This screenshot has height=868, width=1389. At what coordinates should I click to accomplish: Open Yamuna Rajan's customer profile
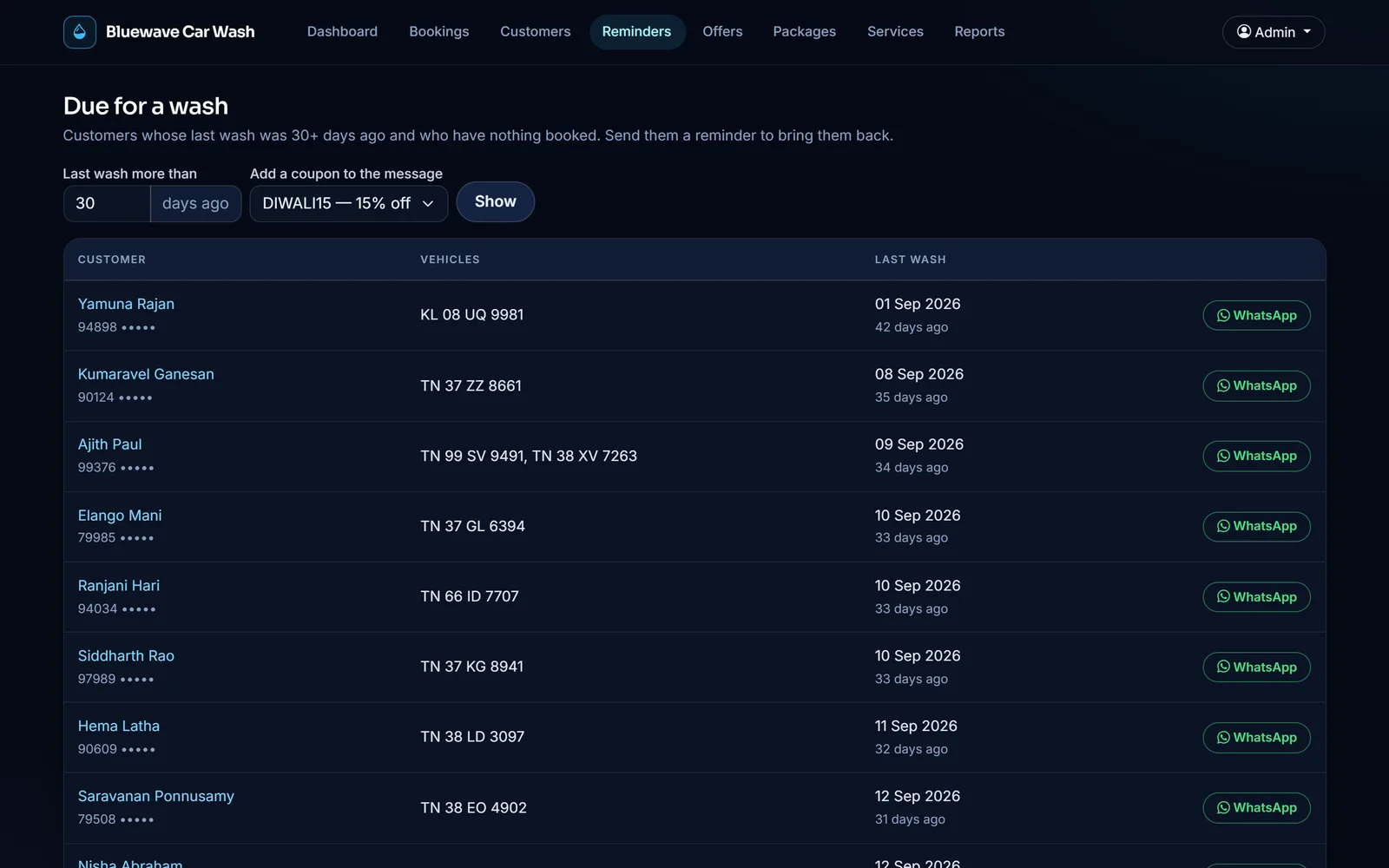tap(126, 304)
